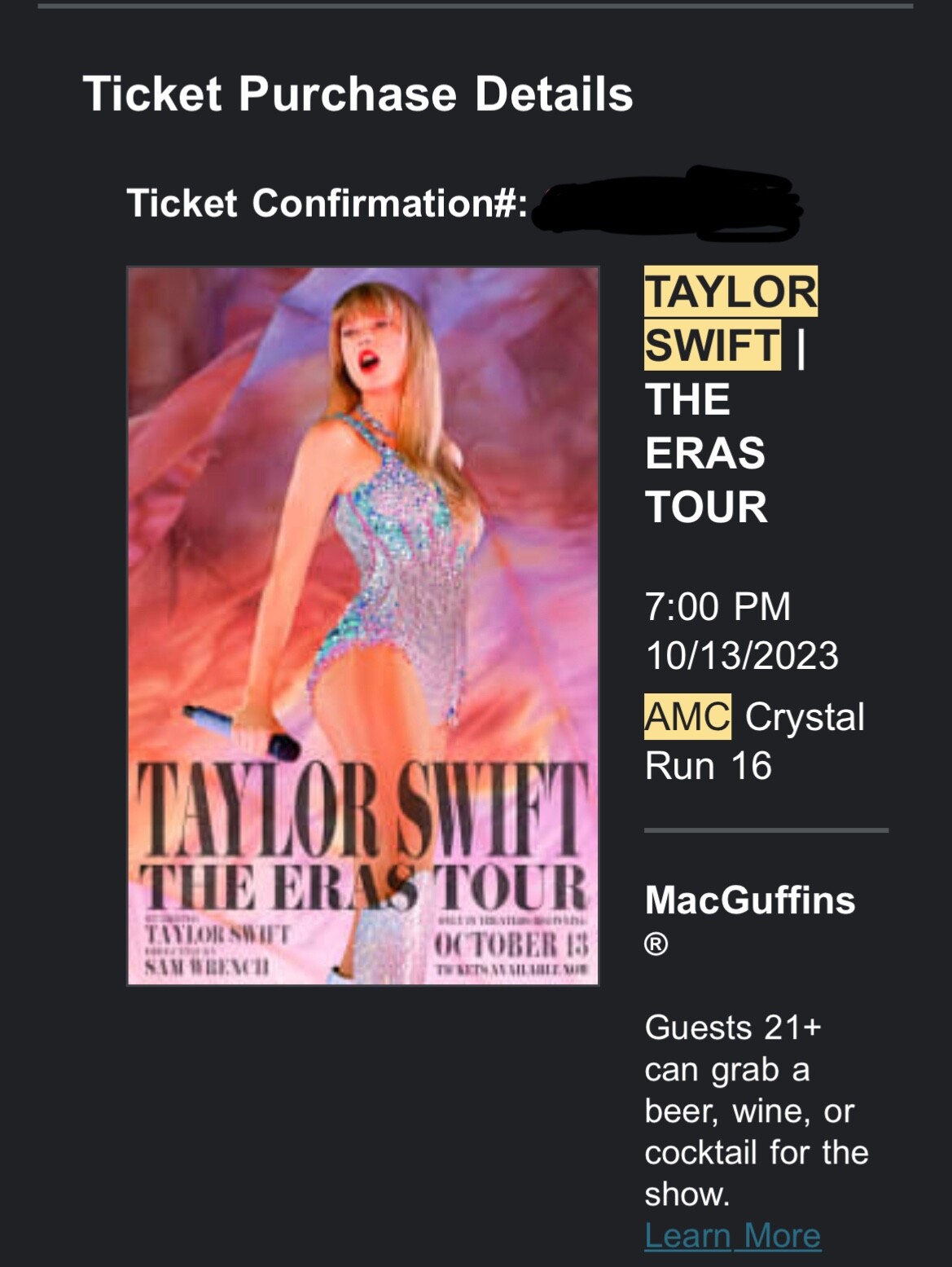The width and height of the screenshot is (952, 1267).
Task: Select the Guests 21+ beverage description text
Action: click(753, 1108)
